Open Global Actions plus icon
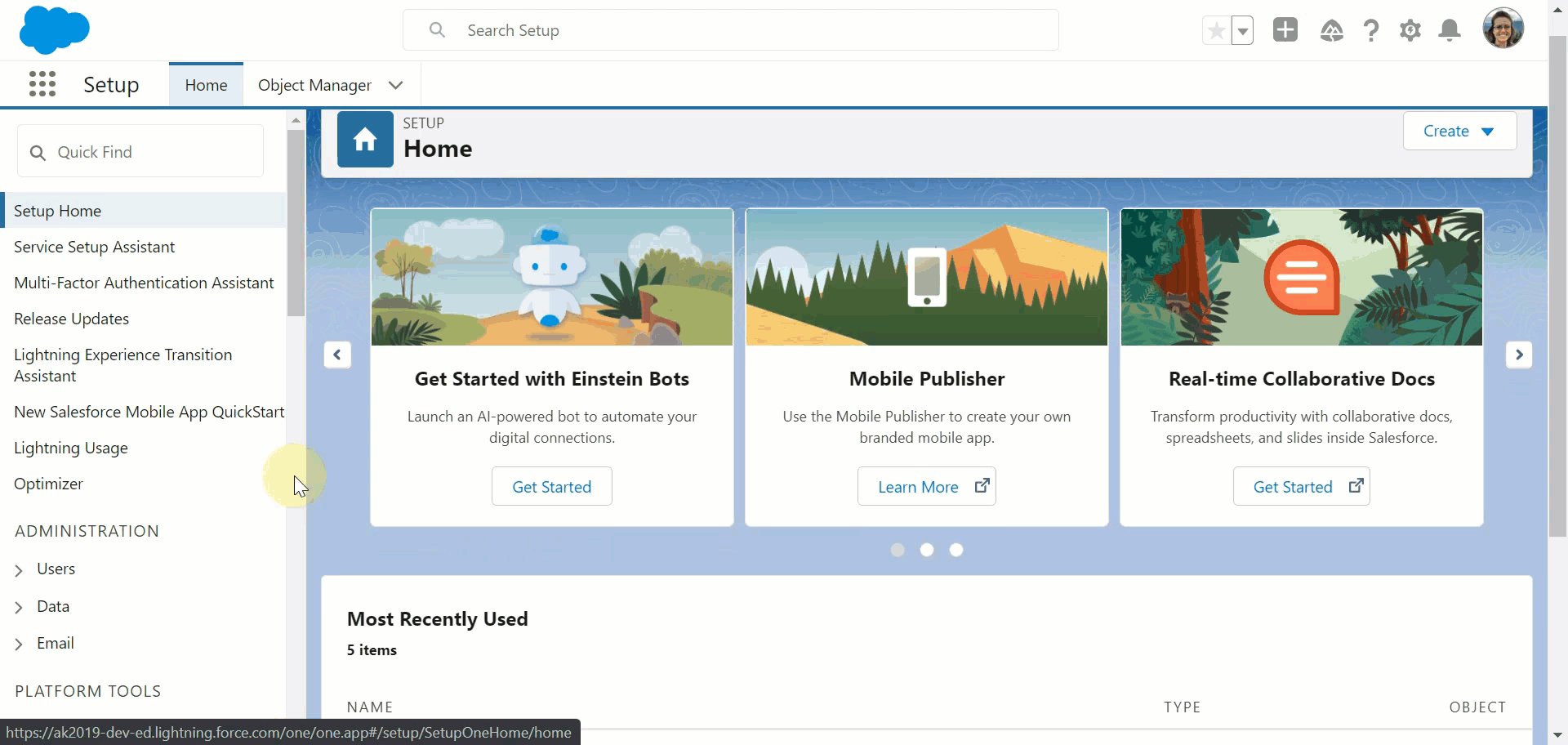The image size is (1568, 745). tap(1285, 30)
